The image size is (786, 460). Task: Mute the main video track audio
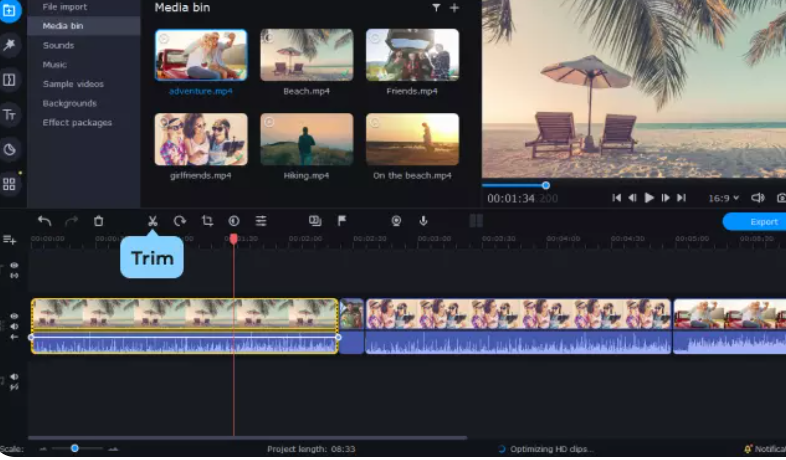(x=14, y=326)
